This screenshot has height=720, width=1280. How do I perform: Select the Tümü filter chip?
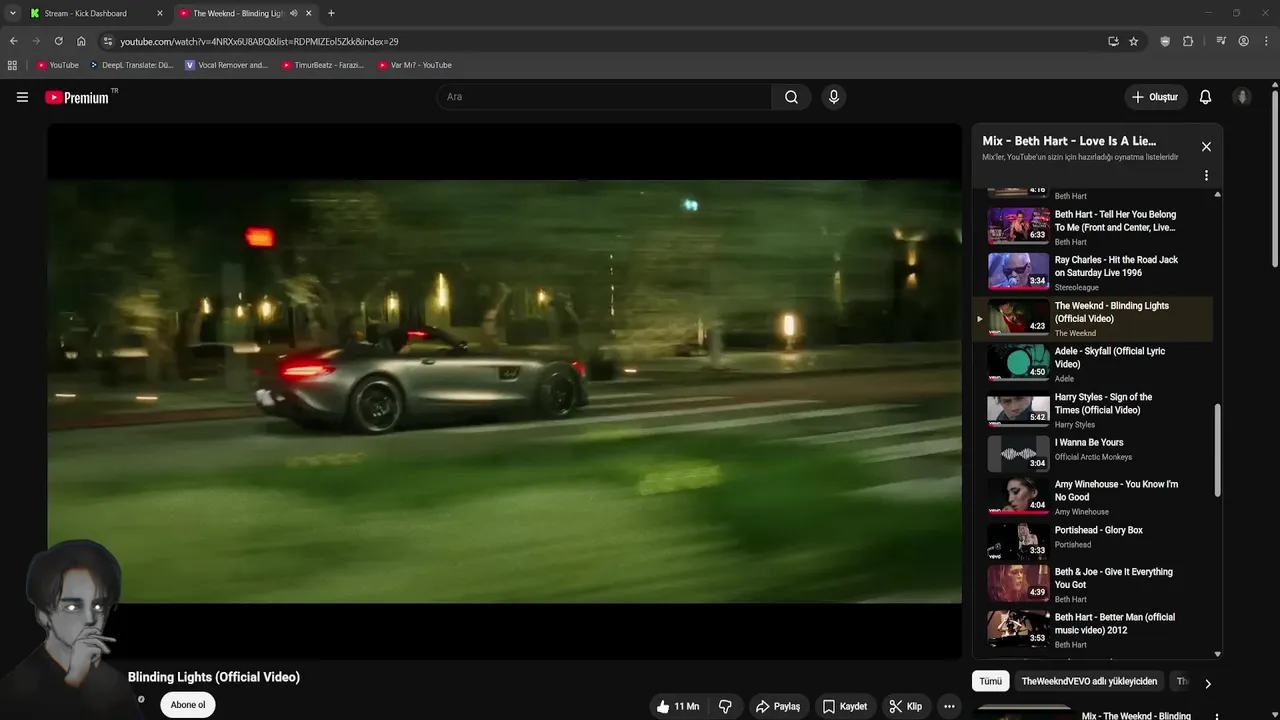(990, 681)
